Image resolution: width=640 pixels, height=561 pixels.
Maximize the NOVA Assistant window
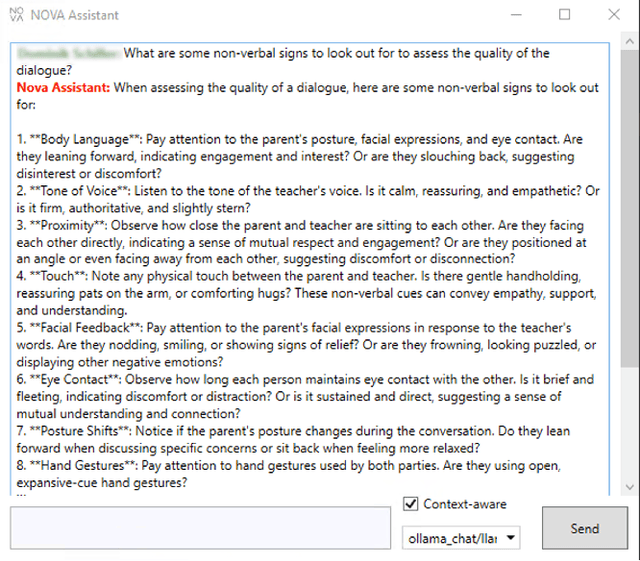click(565, 15)
